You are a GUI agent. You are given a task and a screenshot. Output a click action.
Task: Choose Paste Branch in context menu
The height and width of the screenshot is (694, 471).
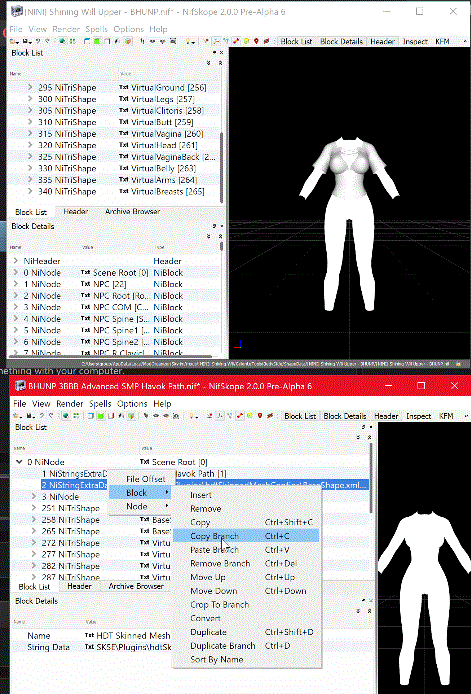[246, 549]
